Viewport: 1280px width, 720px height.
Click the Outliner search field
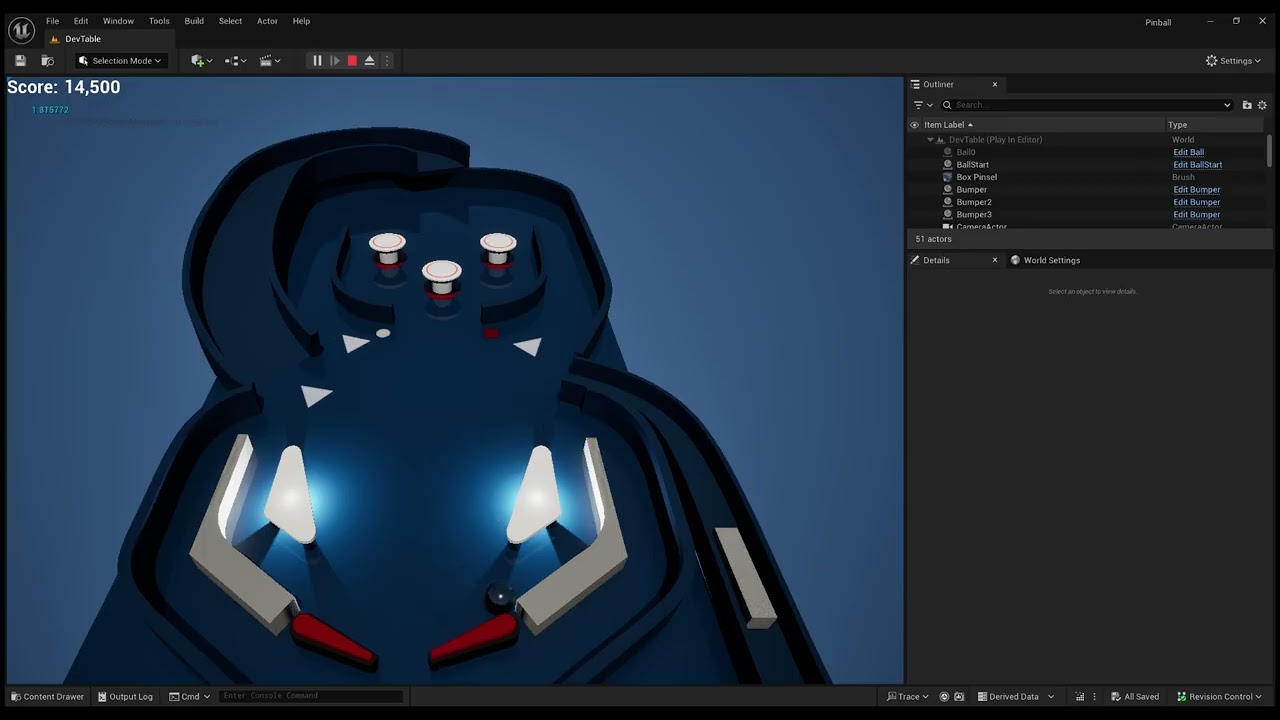1085,105
